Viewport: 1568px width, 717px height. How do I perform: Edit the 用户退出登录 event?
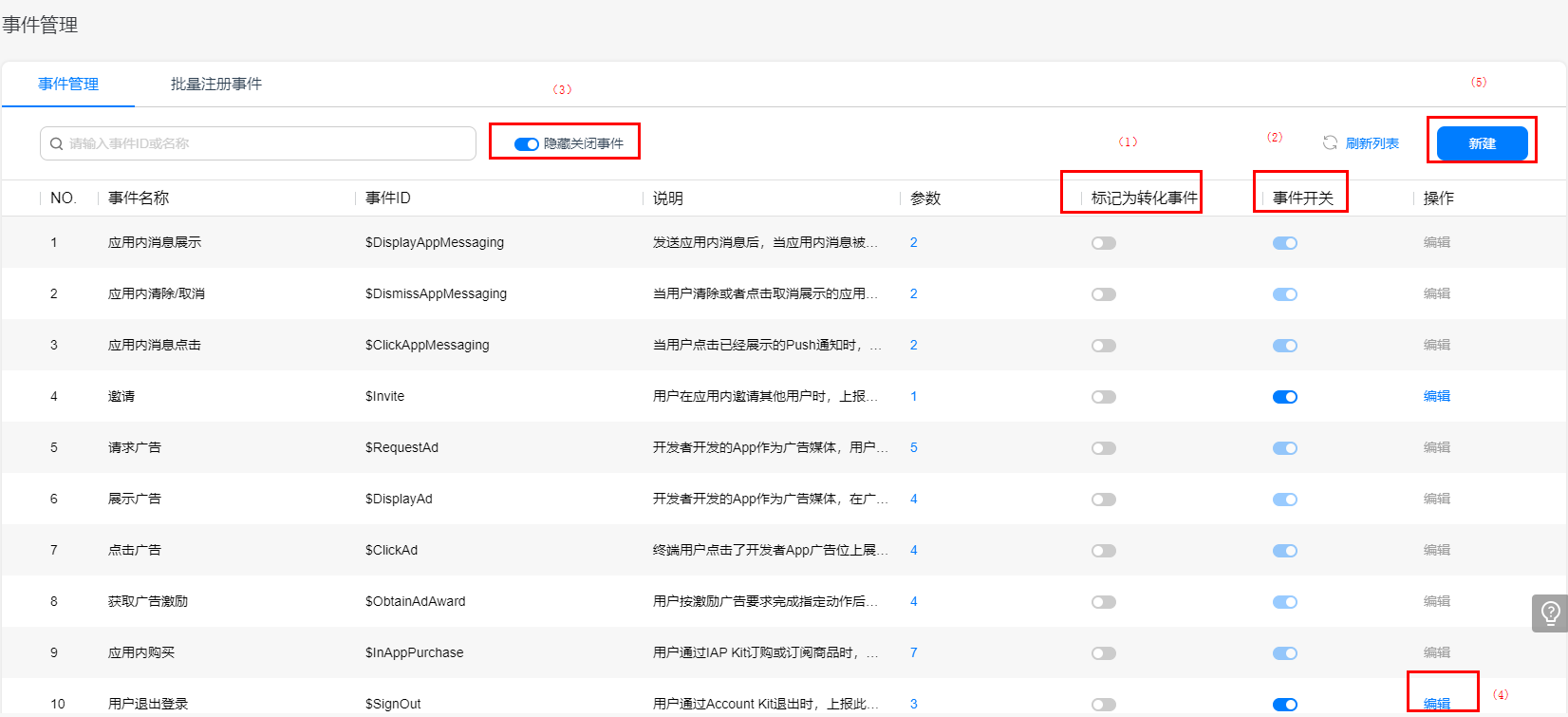coord(1437,704)
